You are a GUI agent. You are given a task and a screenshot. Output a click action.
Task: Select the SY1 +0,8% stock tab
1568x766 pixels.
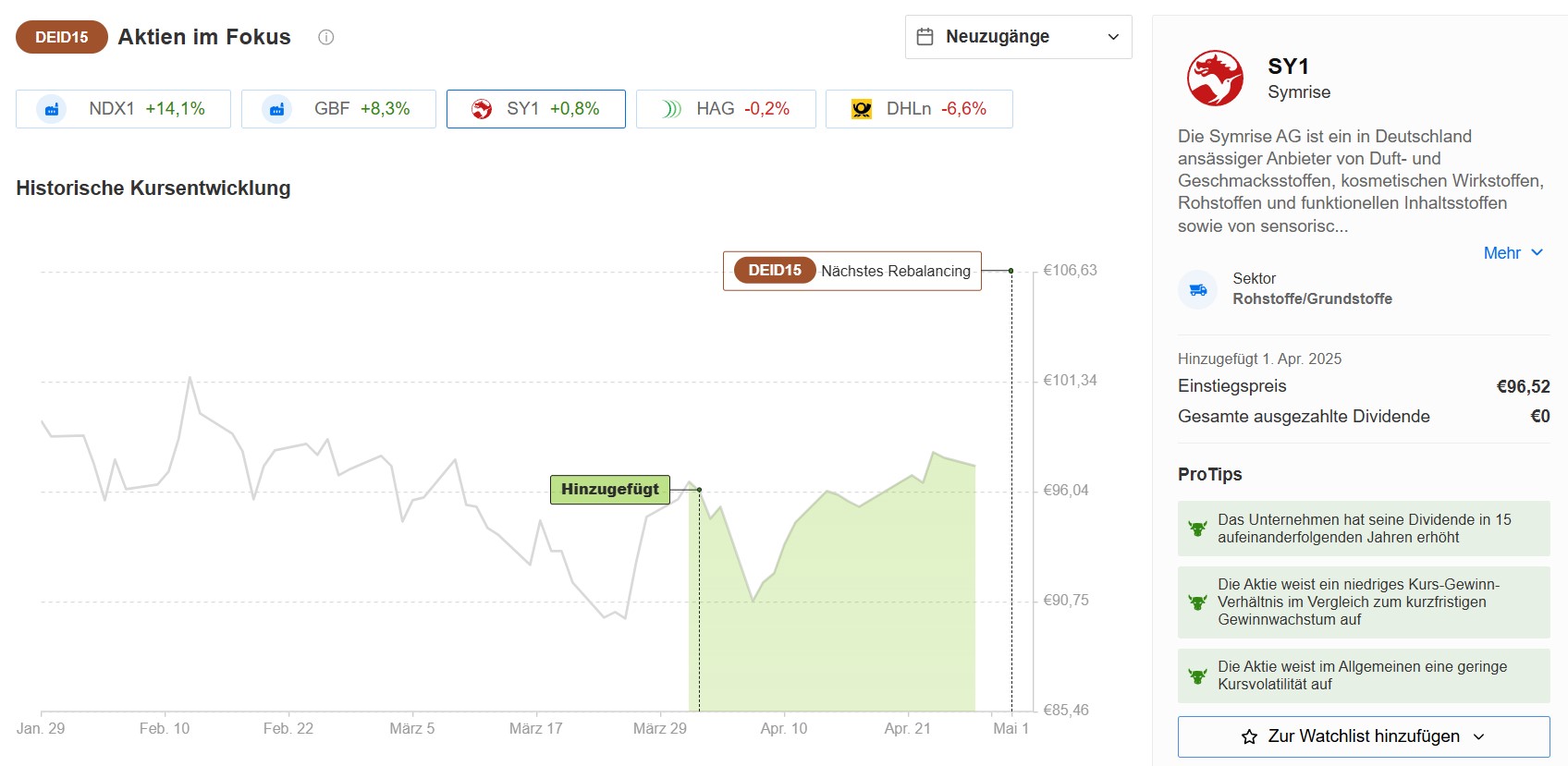point(536,109)
